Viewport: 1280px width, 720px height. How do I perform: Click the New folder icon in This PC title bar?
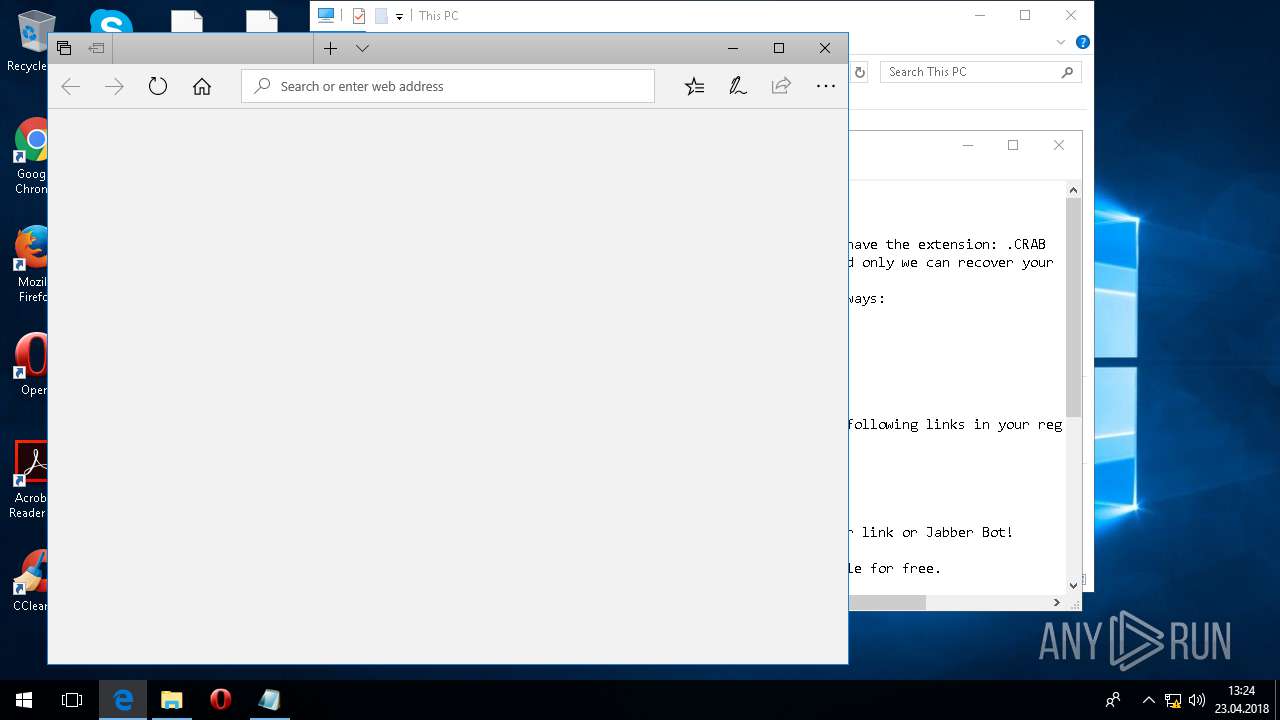(381, 16)
